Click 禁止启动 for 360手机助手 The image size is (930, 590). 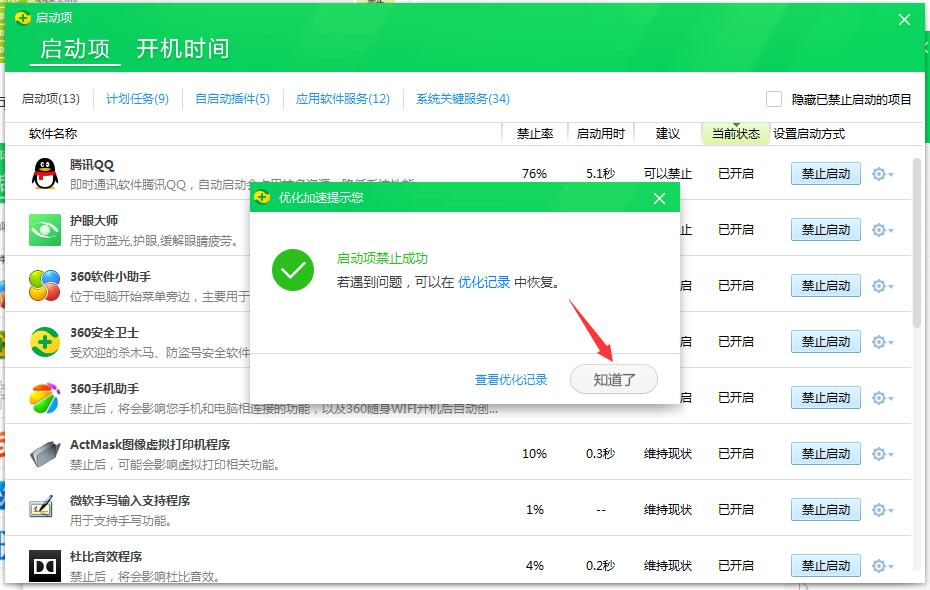tap(826, 398)
